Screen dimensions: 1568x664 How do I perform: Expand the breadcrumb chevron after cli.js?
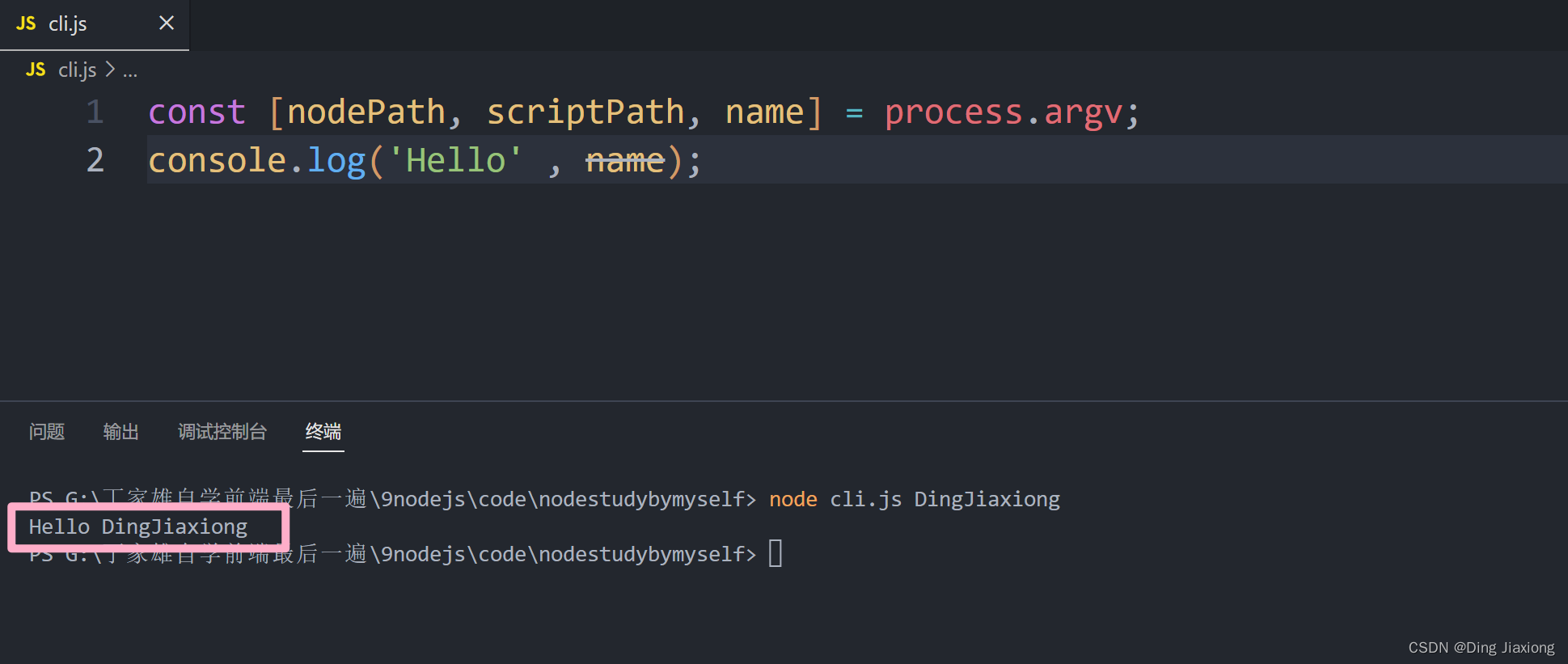[x=110, y=70]
